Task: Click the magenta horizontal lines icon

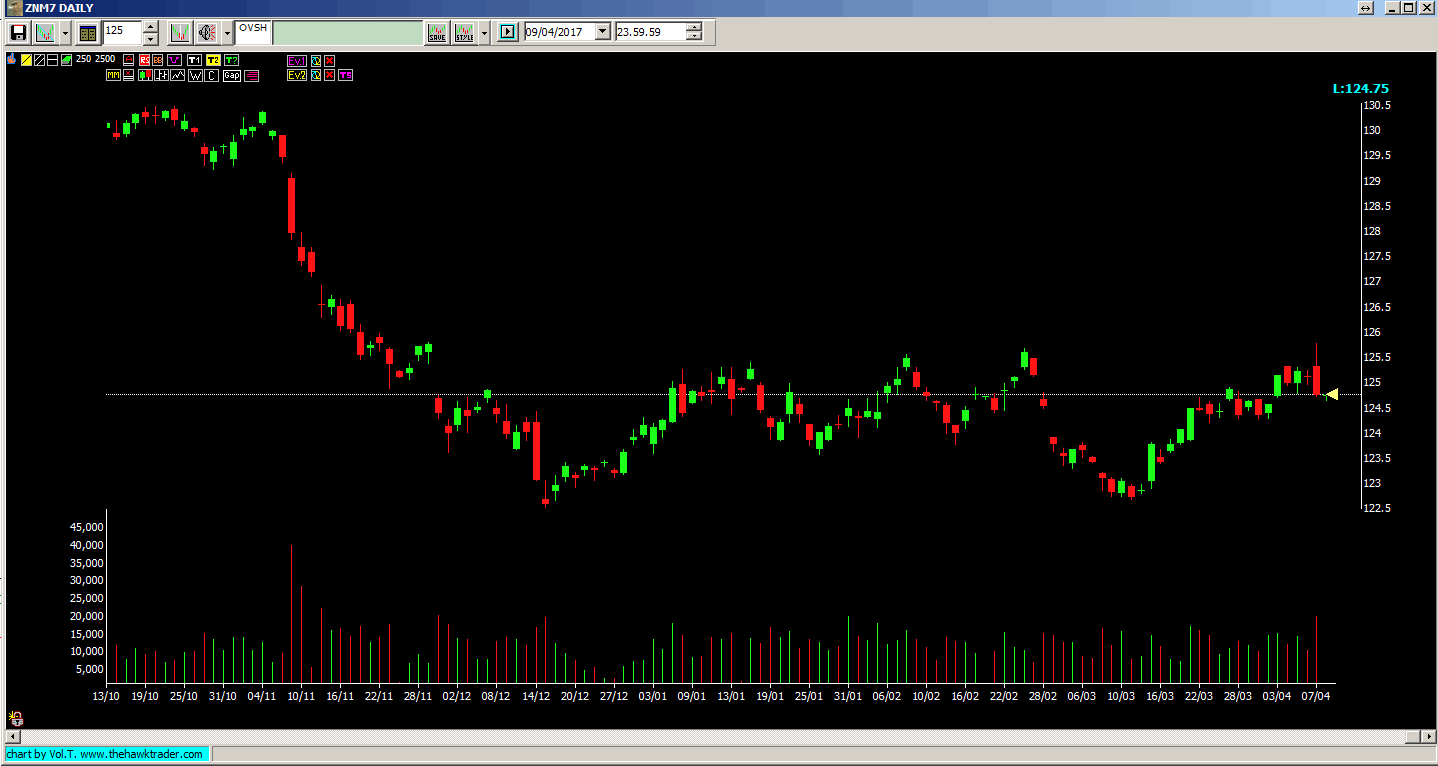Action: point(251,75)
